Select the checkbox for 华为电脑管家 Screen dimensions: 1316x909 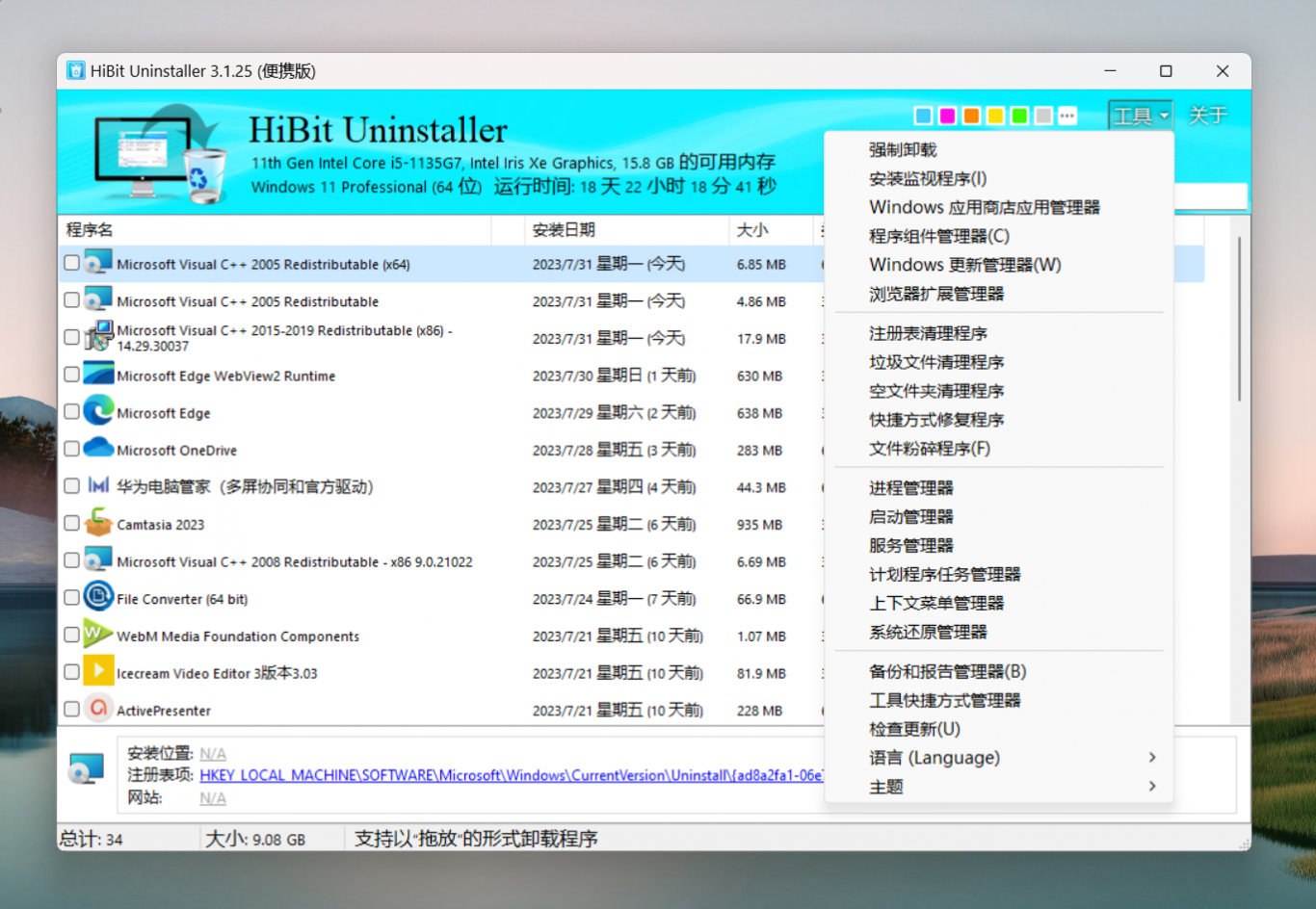(x=71, y=486)
